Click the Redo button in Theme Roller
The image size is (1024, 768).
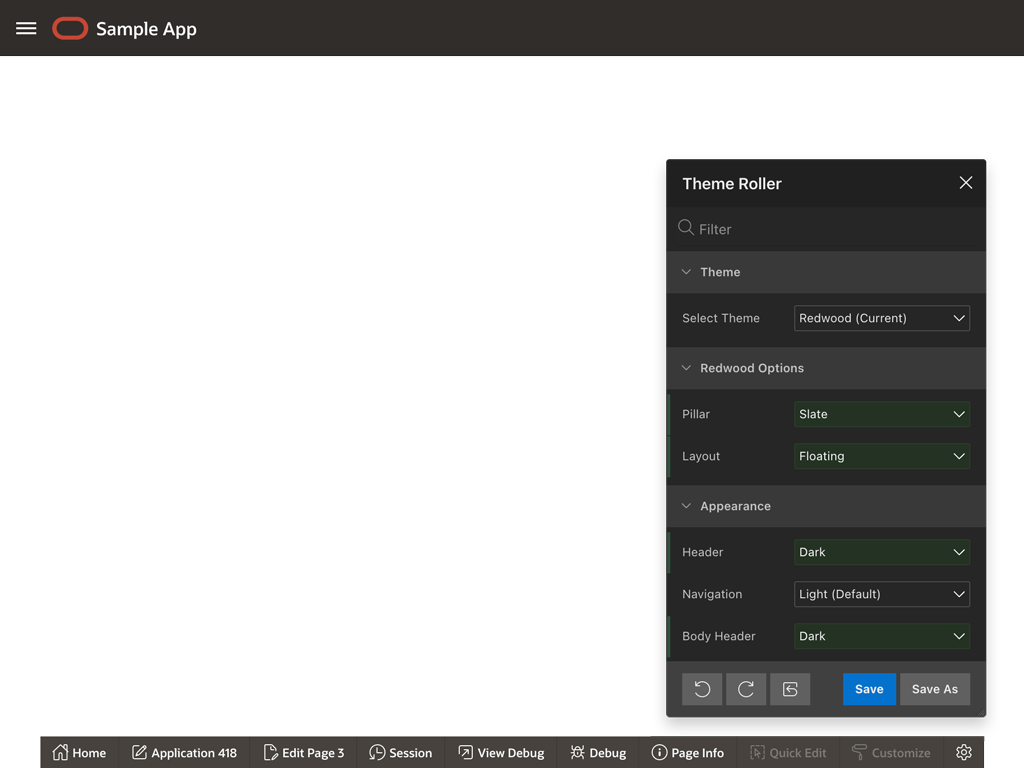(x=746, y=689)
